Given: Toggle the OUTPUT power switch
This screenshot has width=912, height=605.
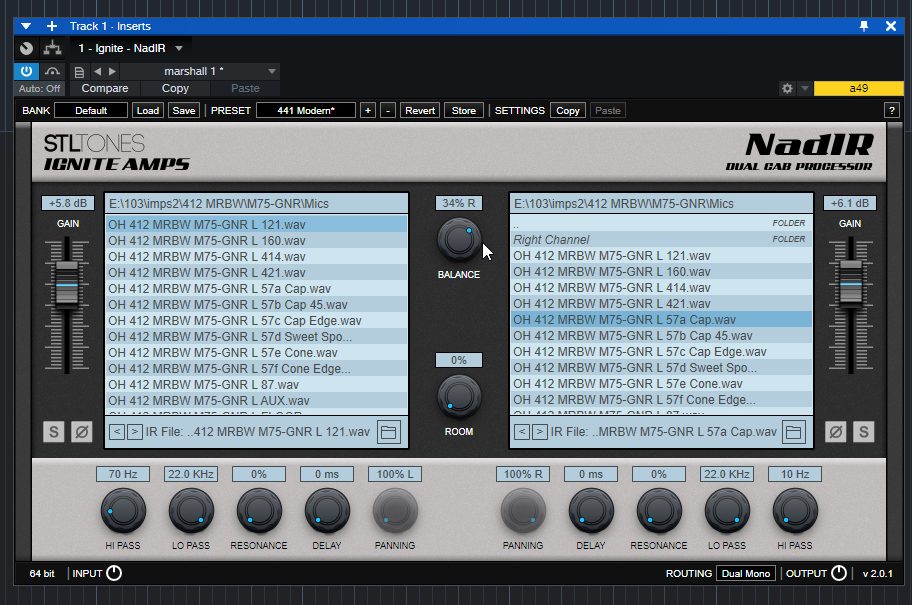Looking at the screenshot, I should 839,573.
